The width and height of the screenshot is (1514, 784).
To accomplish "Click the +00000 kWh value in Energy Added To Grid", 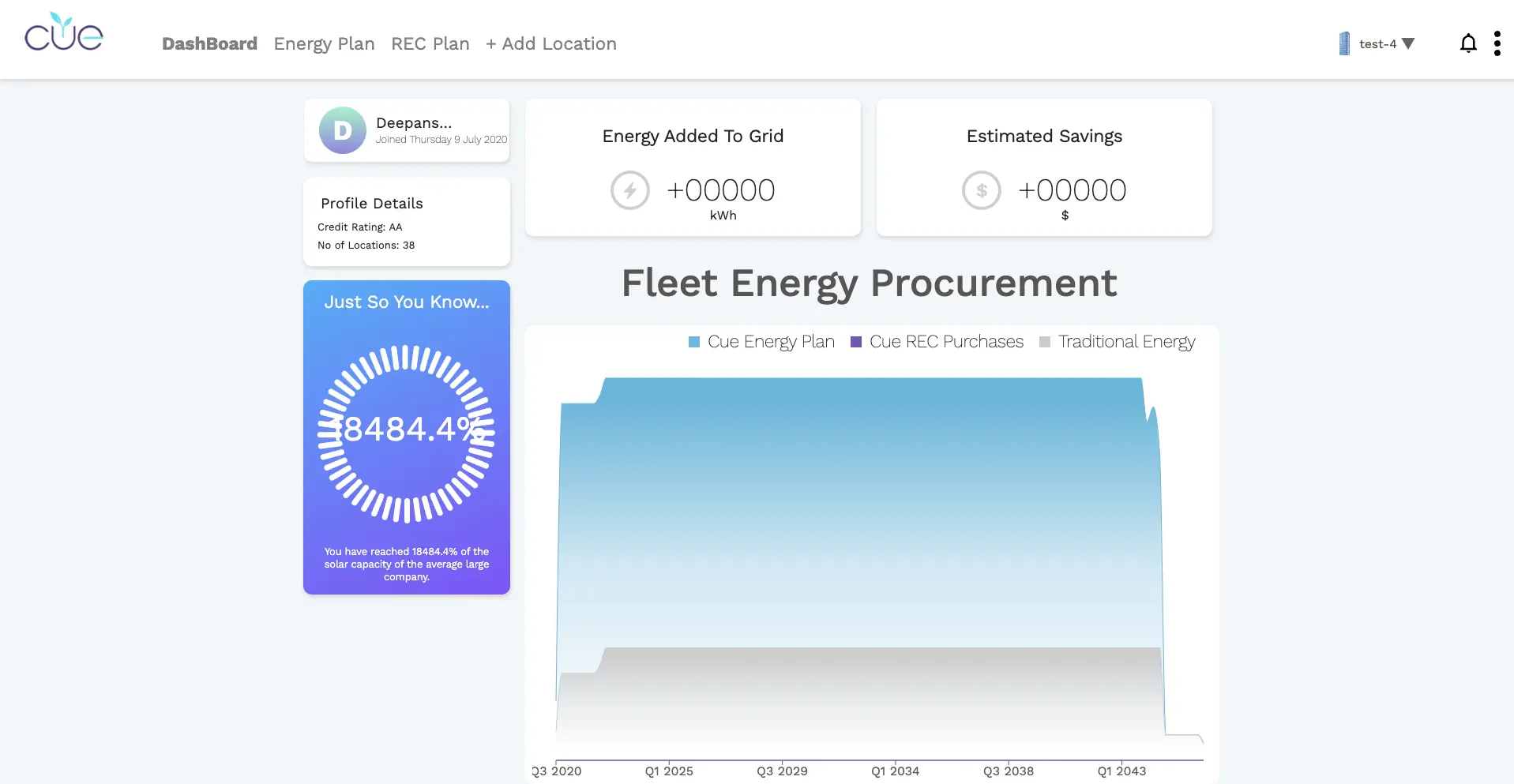I will [x=721, y=189].
